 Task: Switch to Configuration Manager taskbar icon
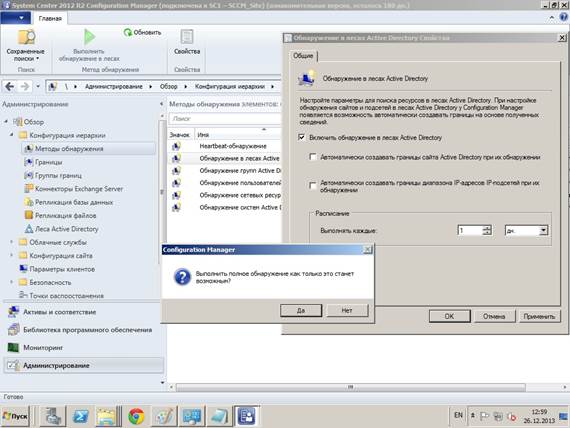[247, 416]
